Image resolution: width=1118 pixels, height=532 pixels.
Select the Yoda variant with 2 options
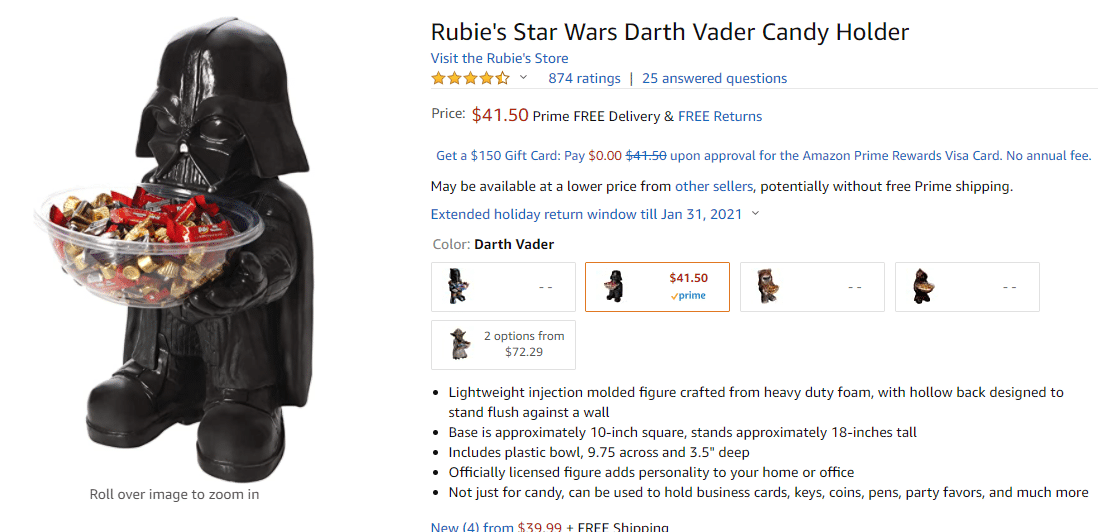pyautogui.click(x=503, y=345)
